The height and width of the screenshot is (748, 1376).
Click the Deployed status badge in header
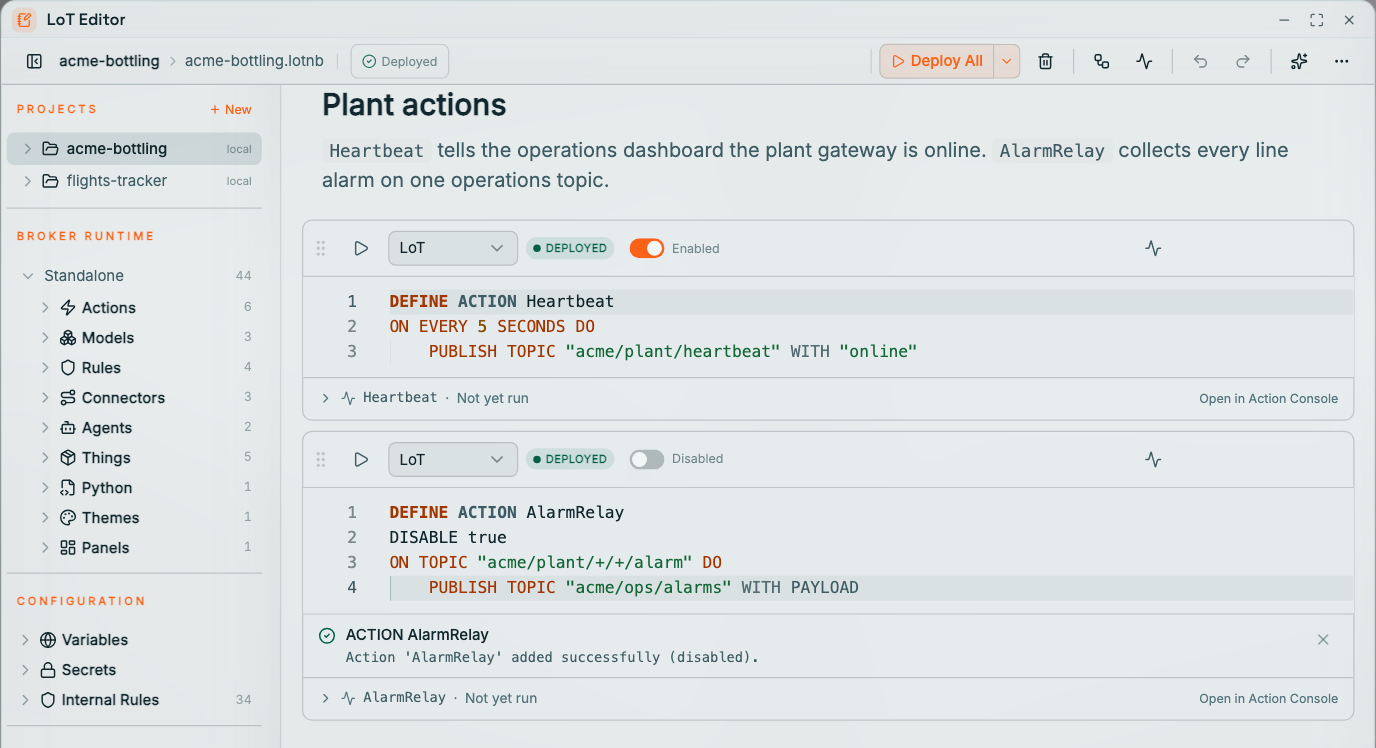(400, 61)
